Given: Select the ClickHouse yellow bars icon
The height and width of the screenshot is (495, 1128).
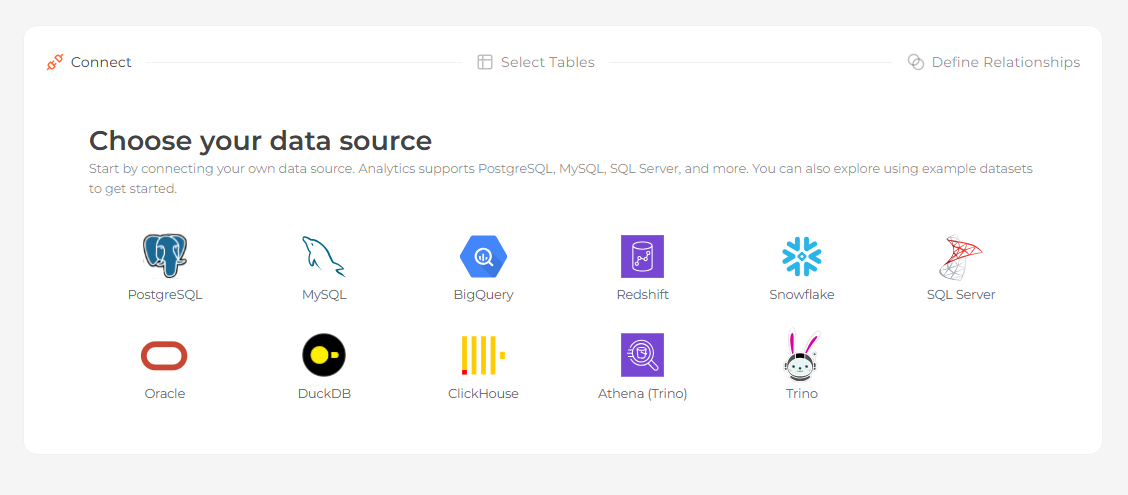Looking at the screenshot, I should pyautogui.click(x=483, y=355).
